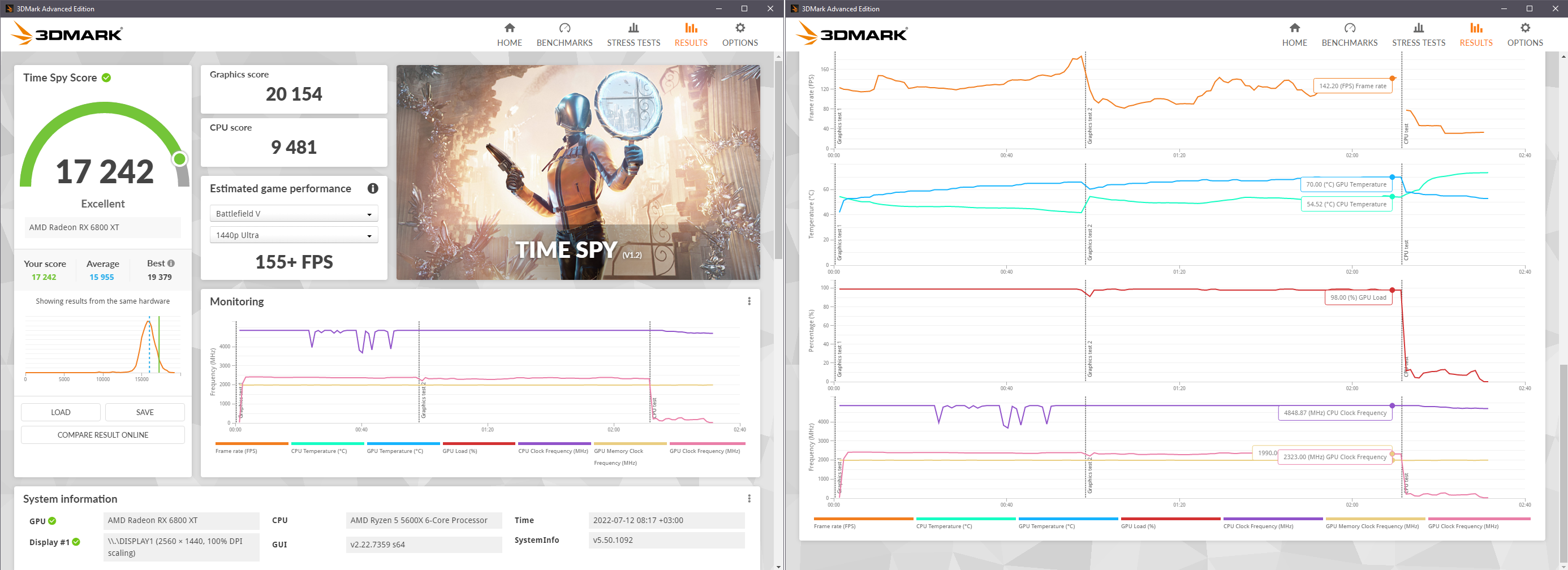The height and width of the screenshot is (570, 1568).
Task: Click the CPU score value 9 481
Action: [294, 147]
